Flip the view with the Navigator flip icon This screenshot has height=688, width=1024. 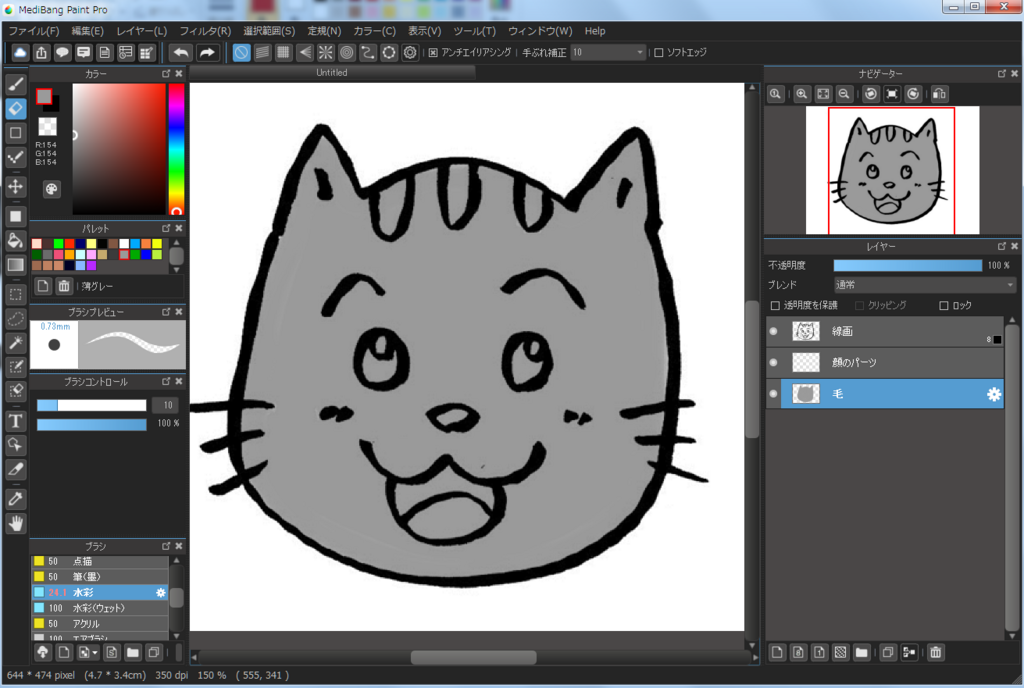coord(940,94)
